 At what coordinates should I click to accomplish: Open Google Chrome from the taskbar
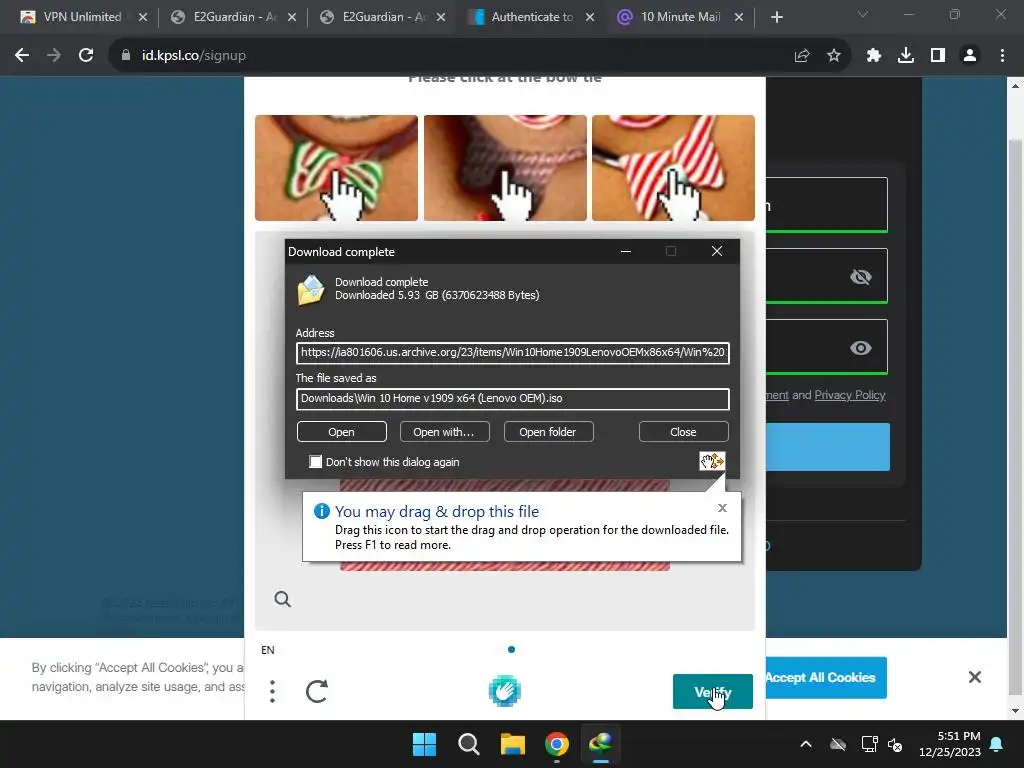[x=556, y=744]
